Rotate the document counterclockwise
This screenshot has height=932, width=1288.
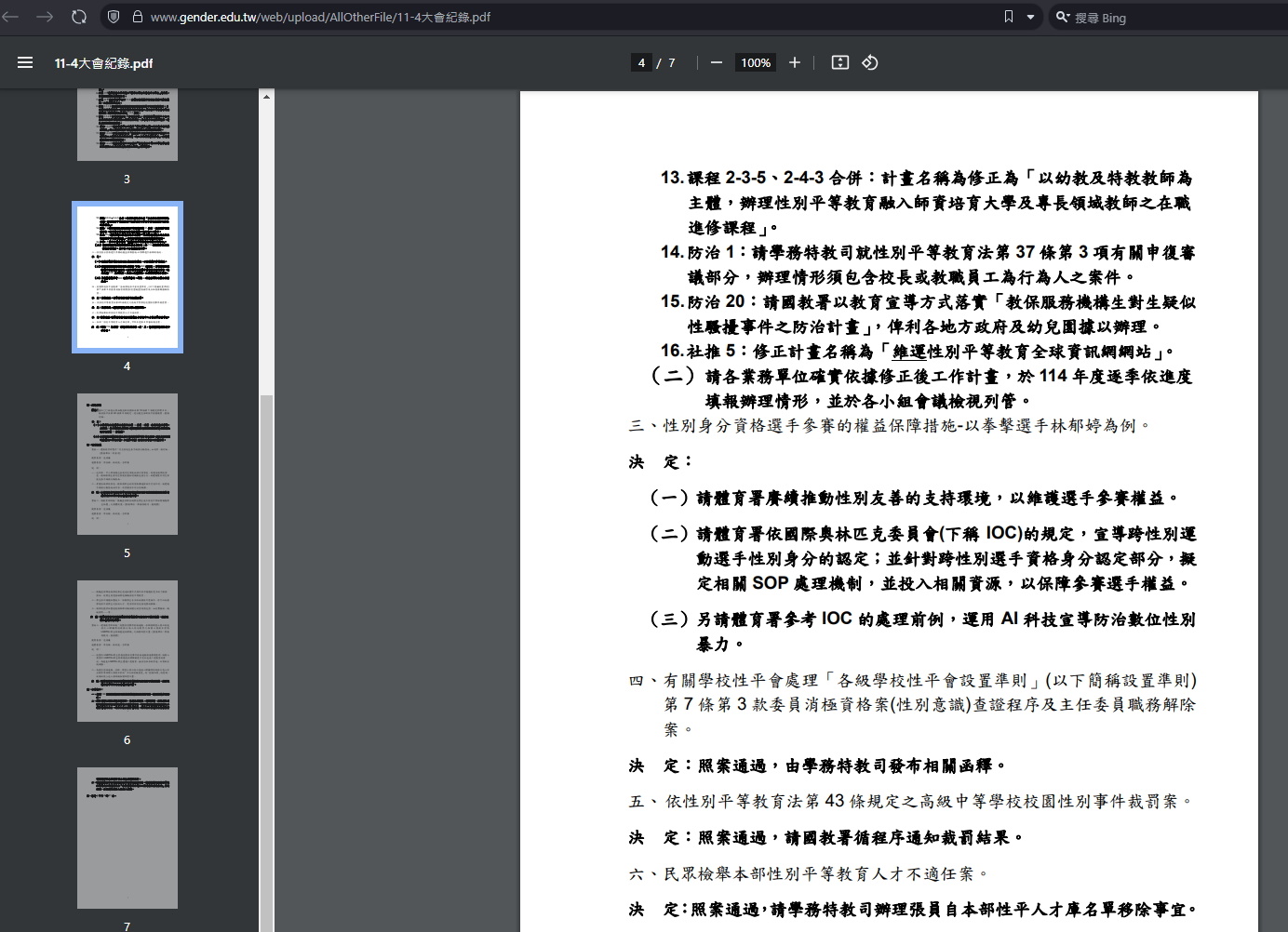pyautogui.click(x=870, y=62)
